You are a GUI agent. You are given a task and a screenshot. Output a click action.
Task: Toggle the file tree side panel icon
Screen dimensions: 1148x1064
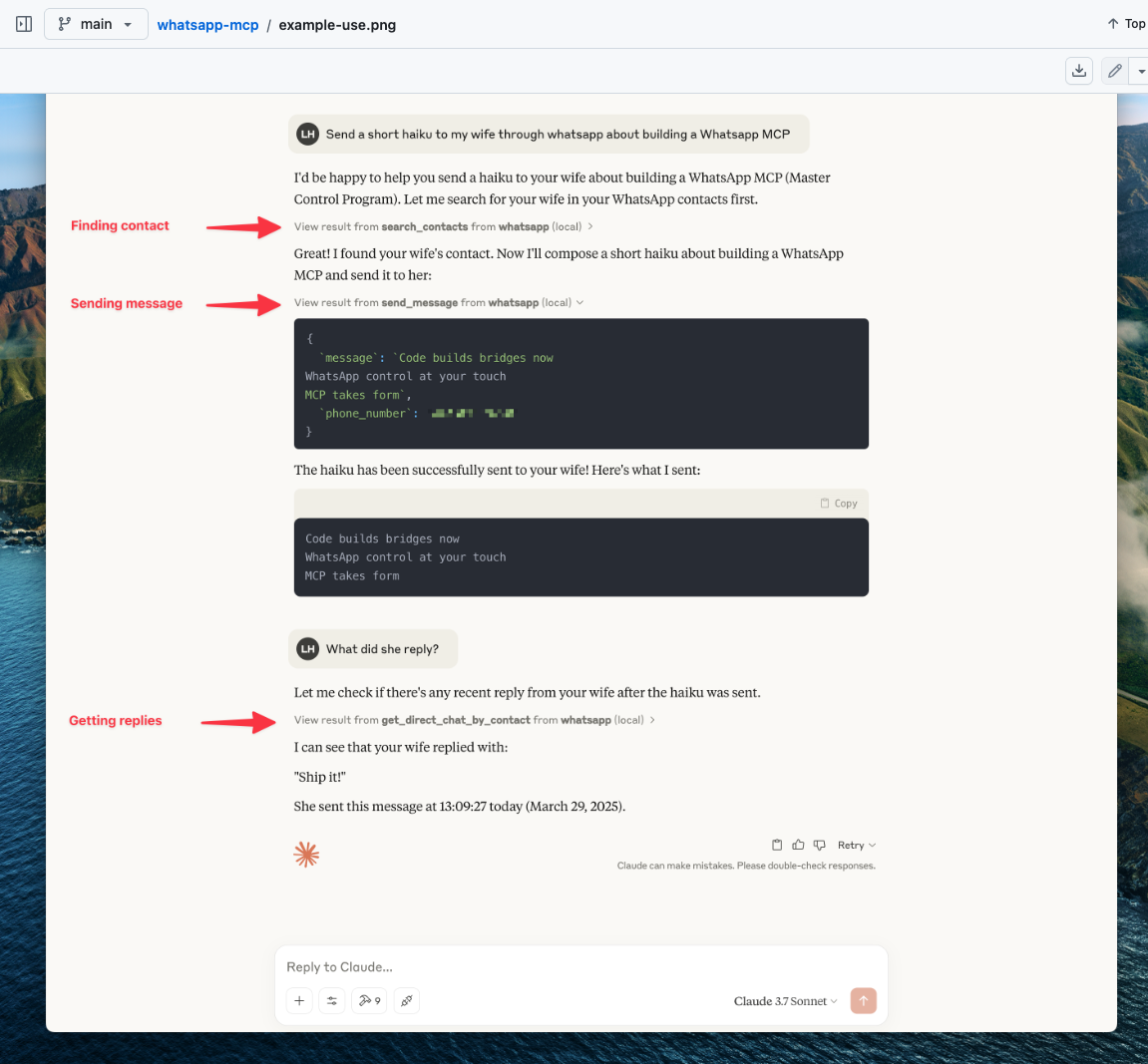(x=23, y=24)
